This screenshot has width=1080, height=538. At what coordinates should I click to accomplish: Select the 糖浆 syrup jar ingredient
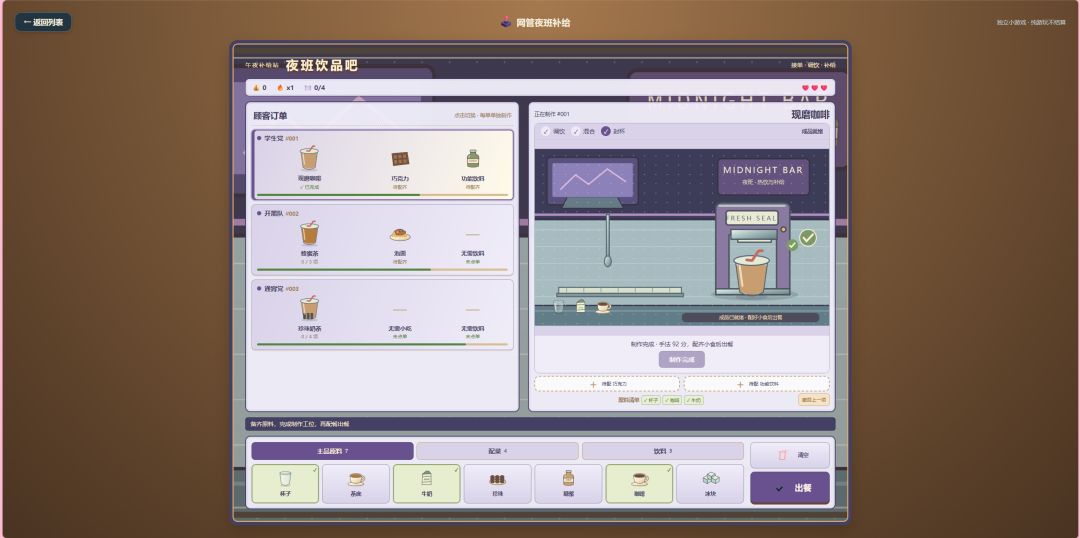click(568, 484)
